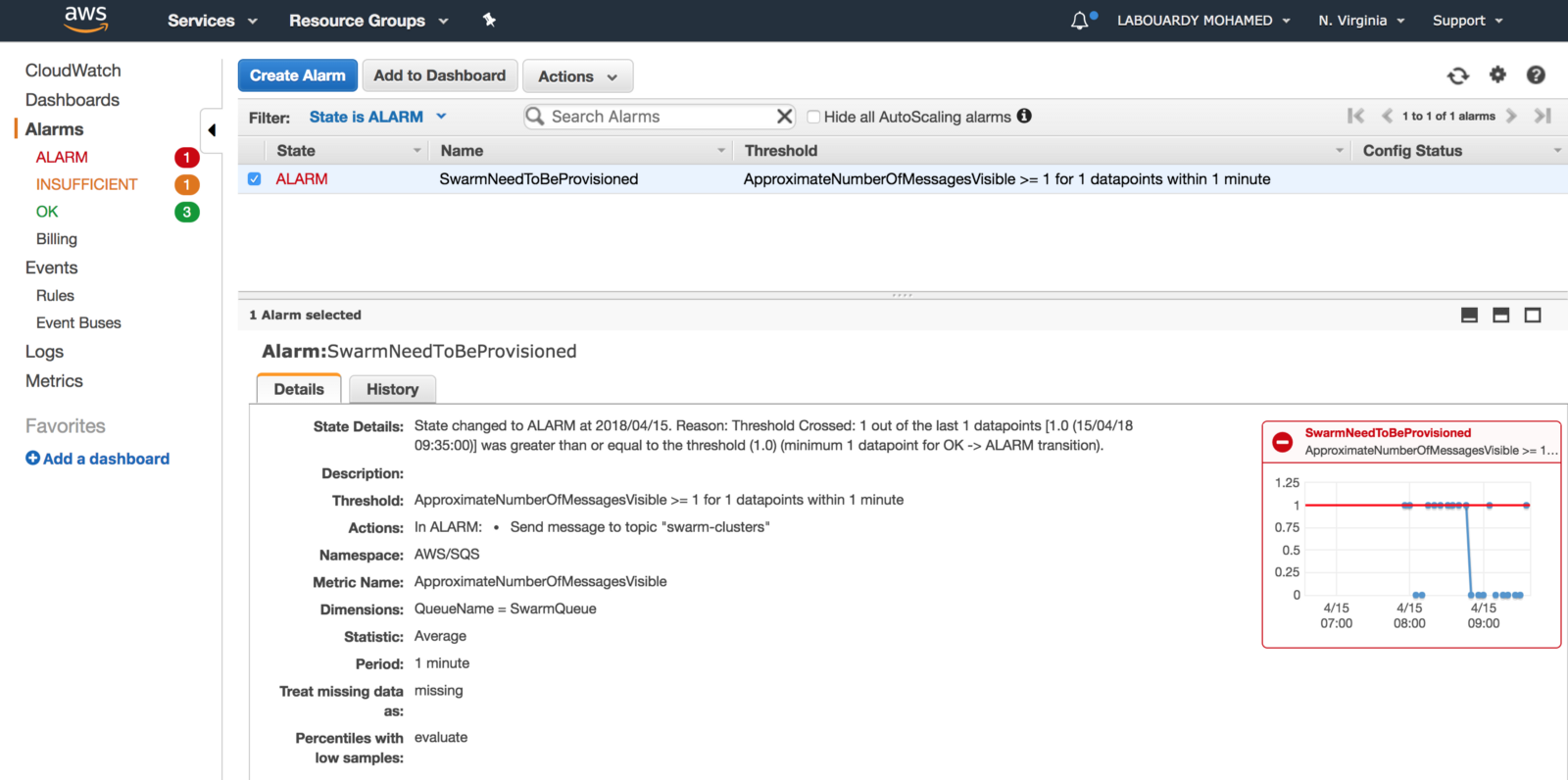Uncheck the SwarmNeedToBeProvisioned alarm row checkbox
This screenshot has width=1568, height=780.
[255, 179]
